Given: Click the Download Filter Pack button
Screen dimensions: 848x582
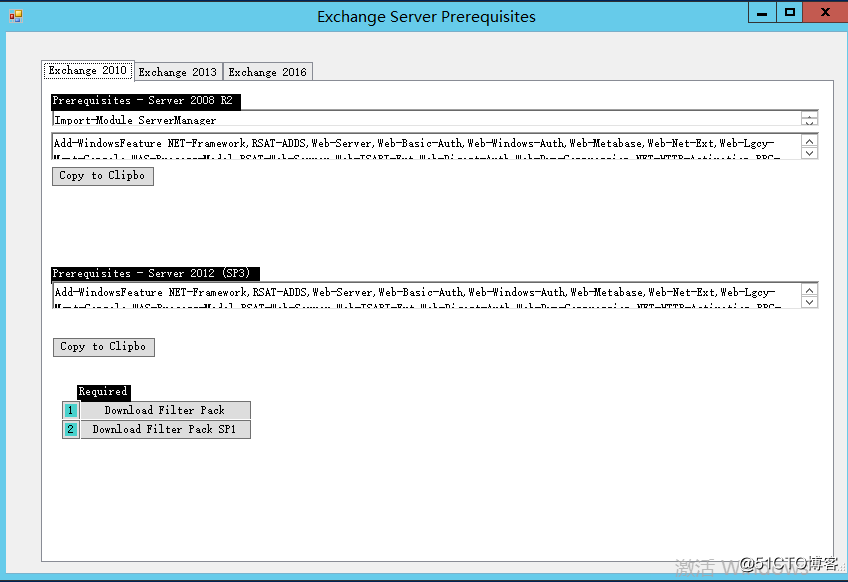Looking at the screenshot, I should pyautogui.click(x=165, y=410).
